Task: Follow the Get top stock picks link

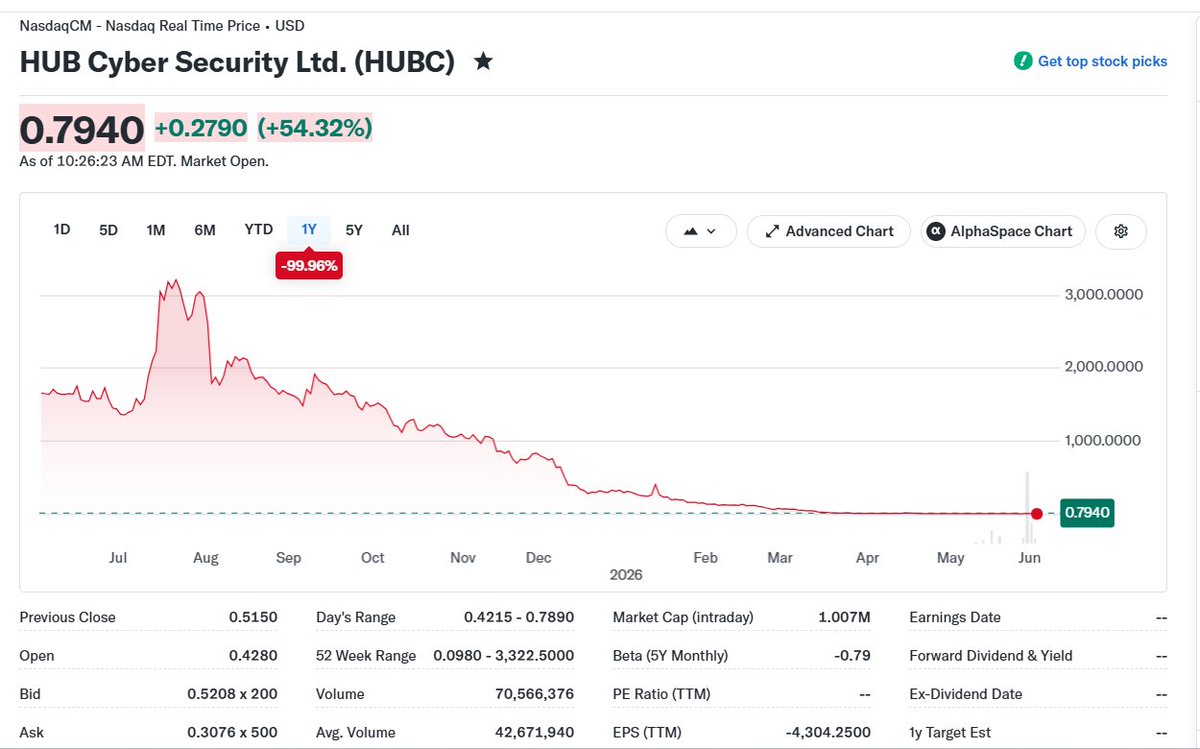Action: (1102, 61)
